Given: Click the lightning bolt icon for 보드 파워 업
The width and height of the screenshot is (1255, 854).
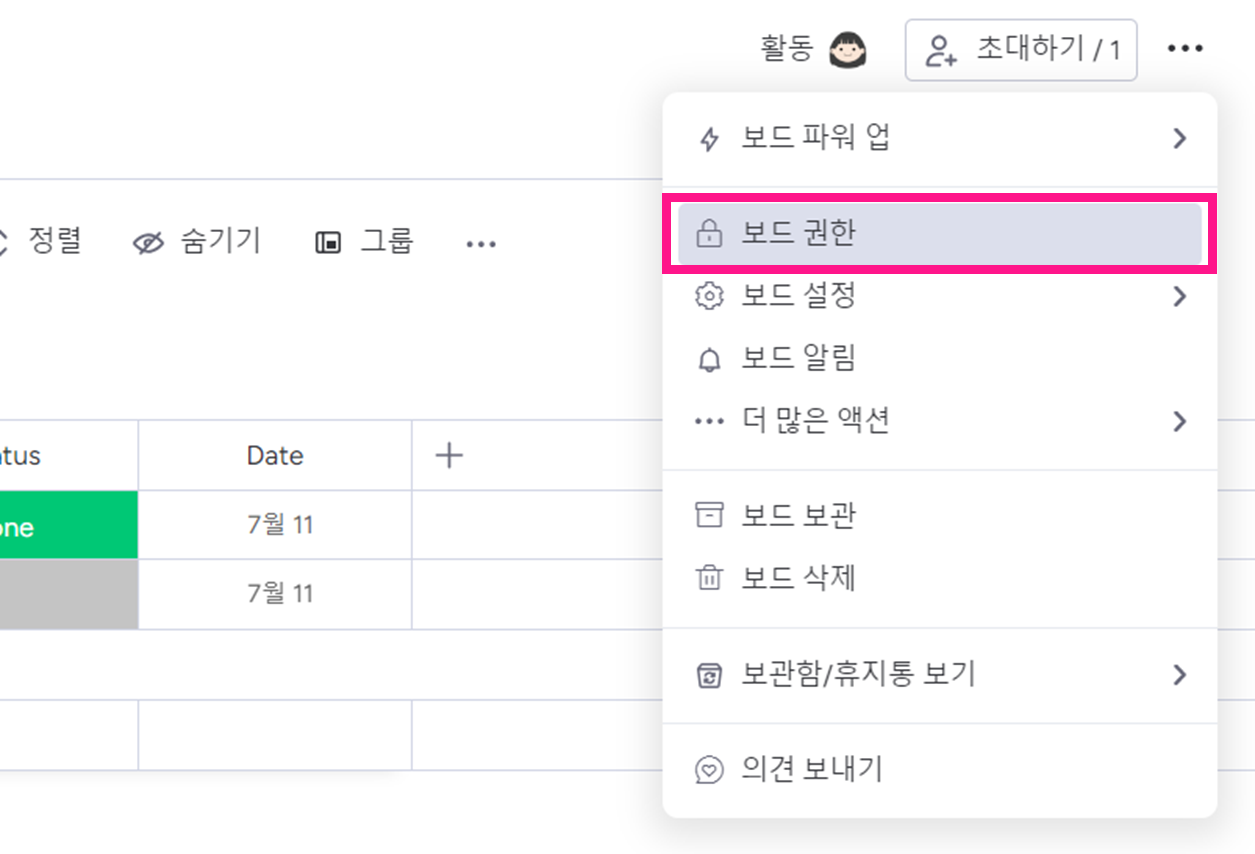Looking at the screenshot, I should pos(709,139).
